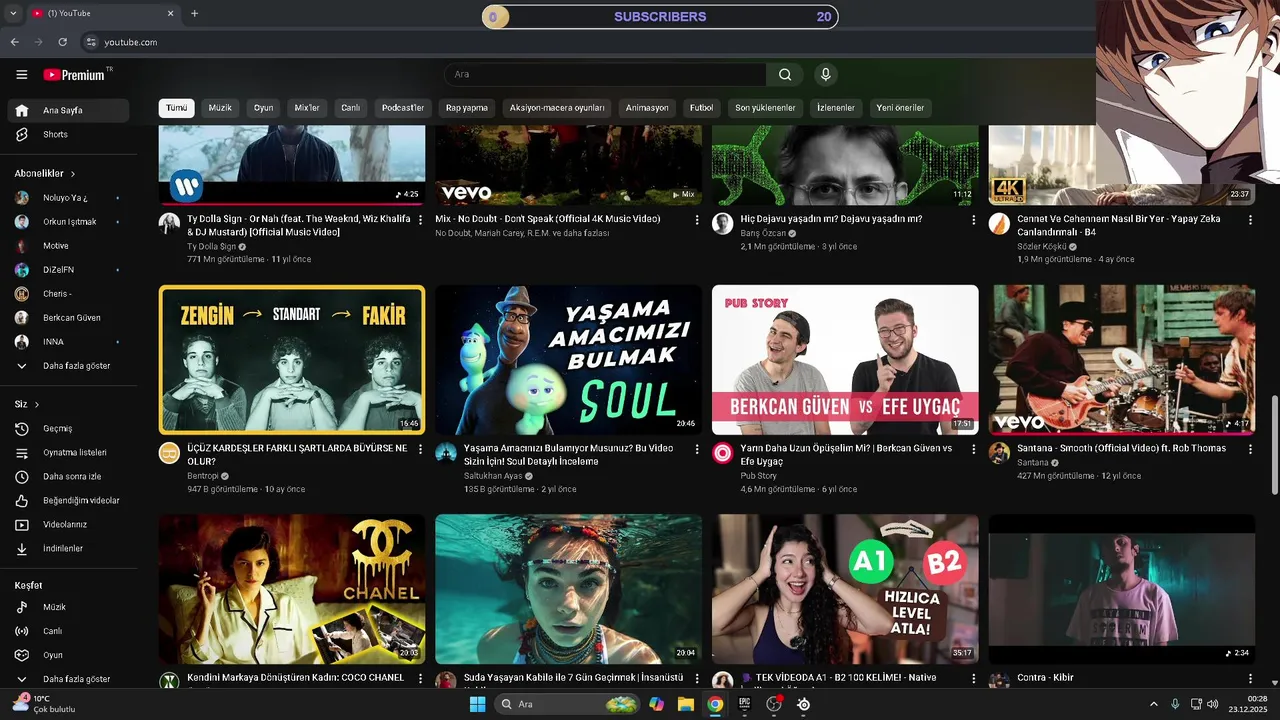1280x720 pixels.
Task: Open Oynatma listeleri in sidebar
Action: [x=68, y=453]
